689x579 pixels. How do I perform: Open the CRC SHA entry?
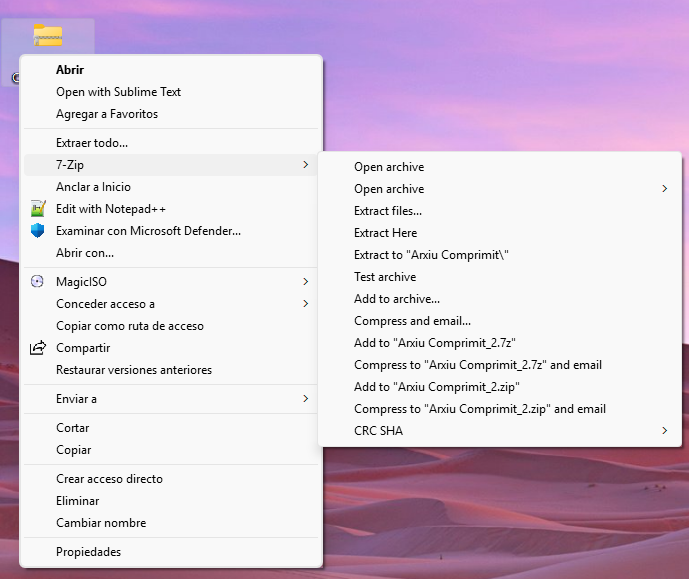(500, 431)
